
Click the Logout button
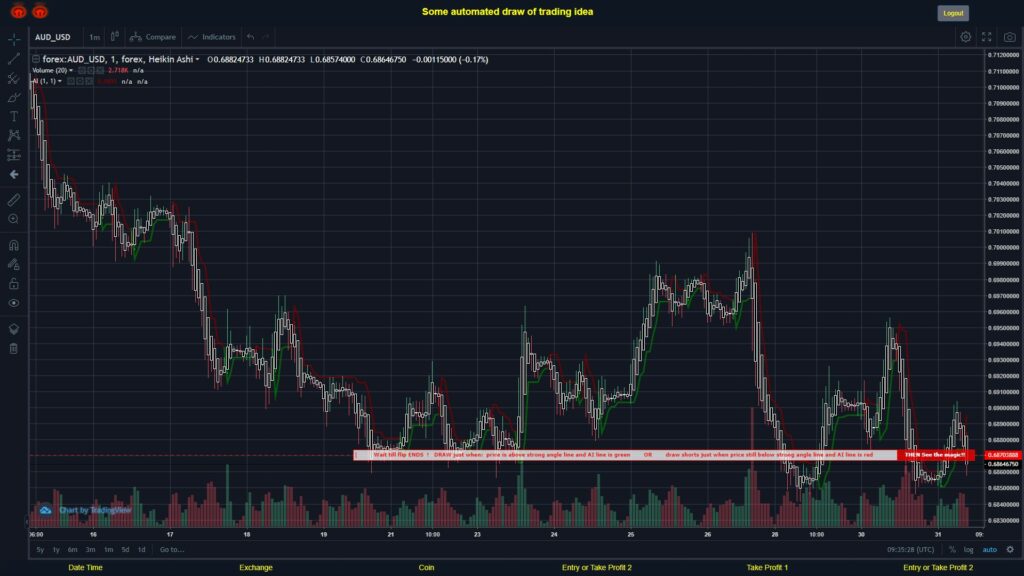point(953,13)
